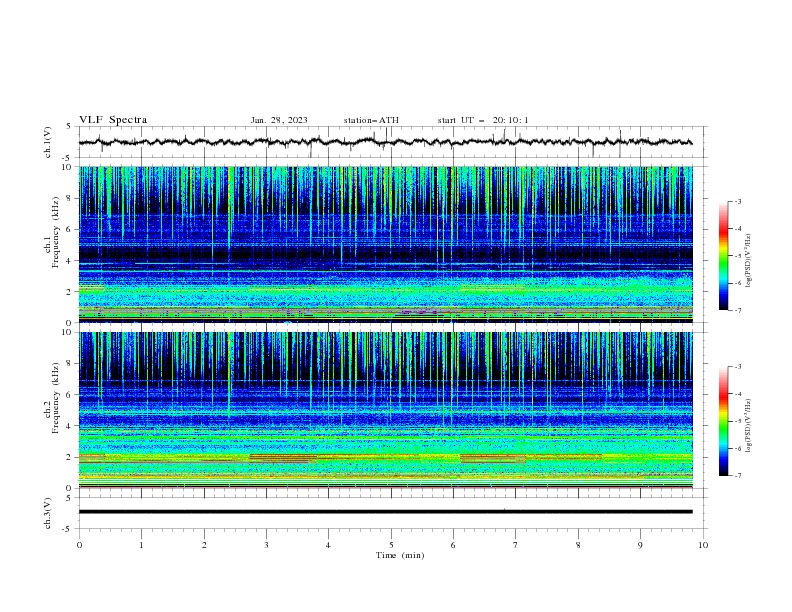Screen dimensions: 792x612
Task: Select the date text "Jan. 28, 2023"
Action: (x=279, y=120)
